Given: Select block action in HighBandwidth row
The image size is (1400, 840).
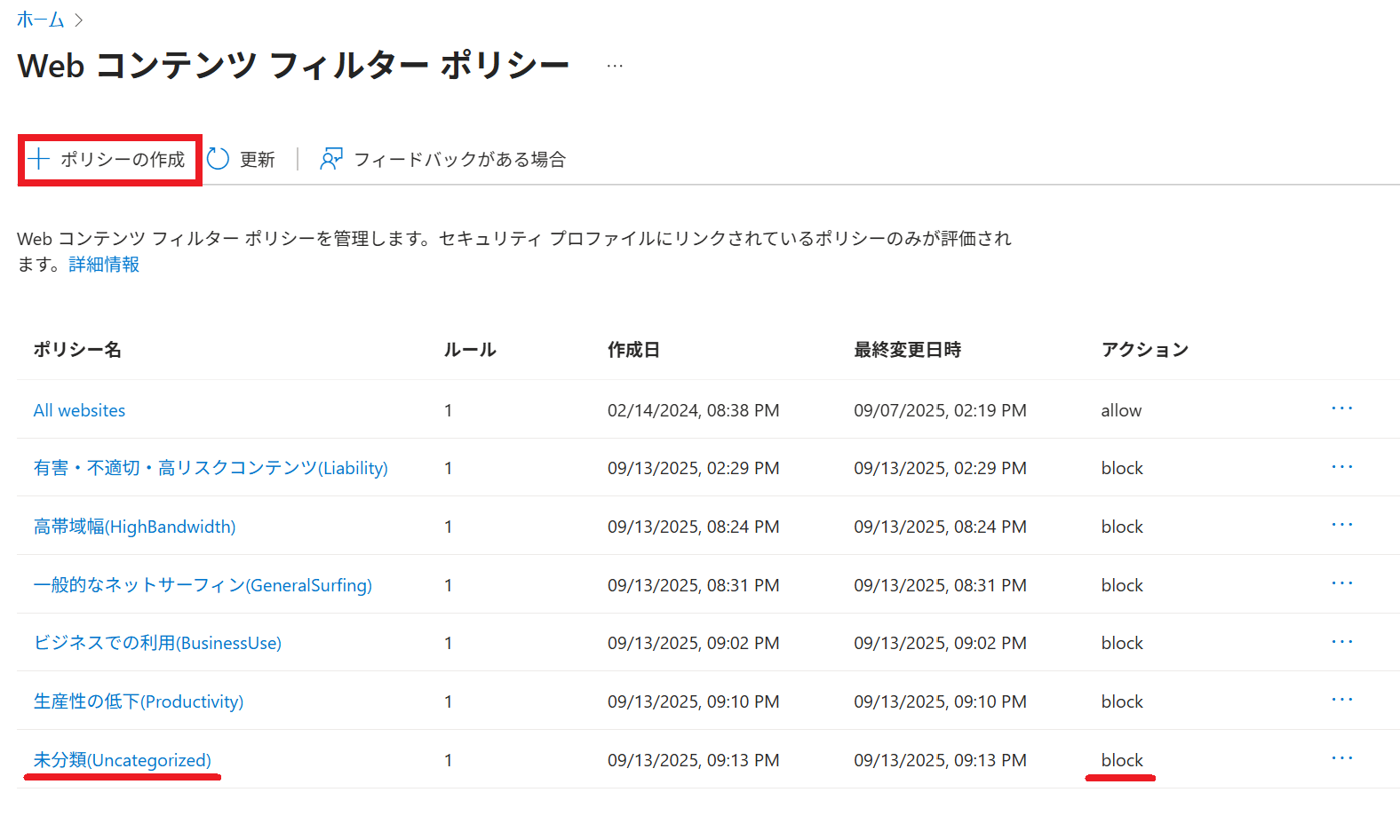Looking at the screenshot, I should [x=1122, y=527].
